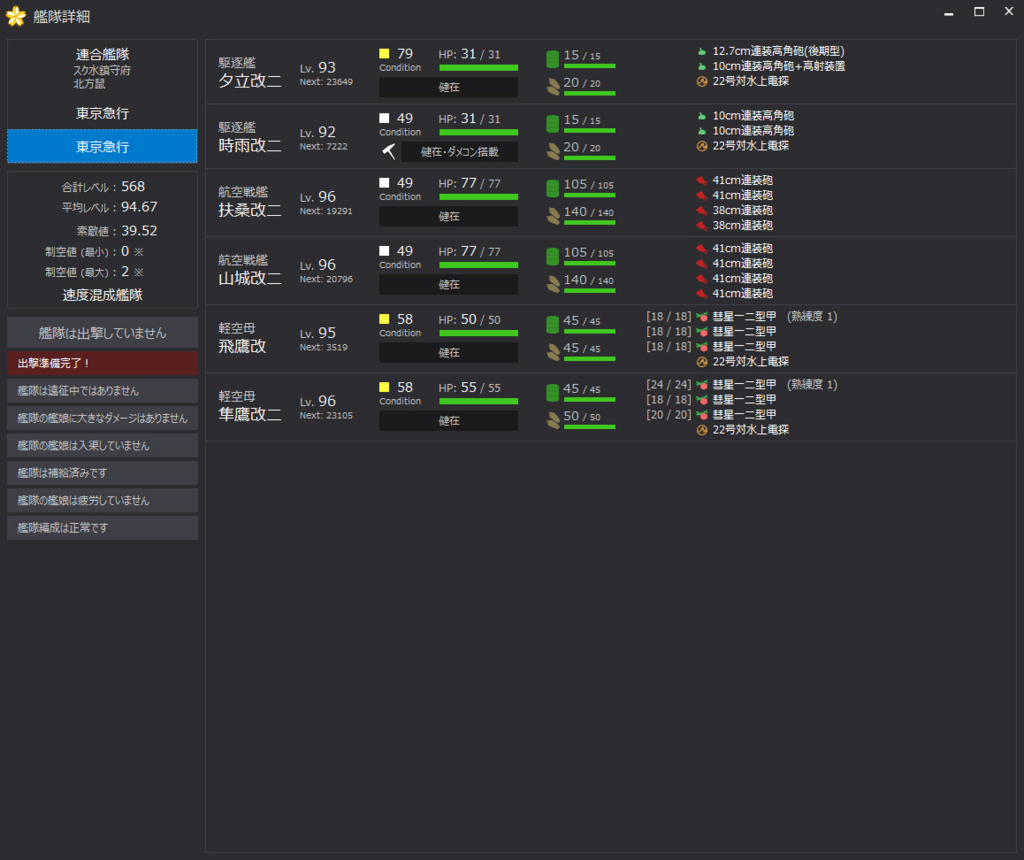Click the ship name 隼鷹改二
1024x860 pixels.
(249, 414)
